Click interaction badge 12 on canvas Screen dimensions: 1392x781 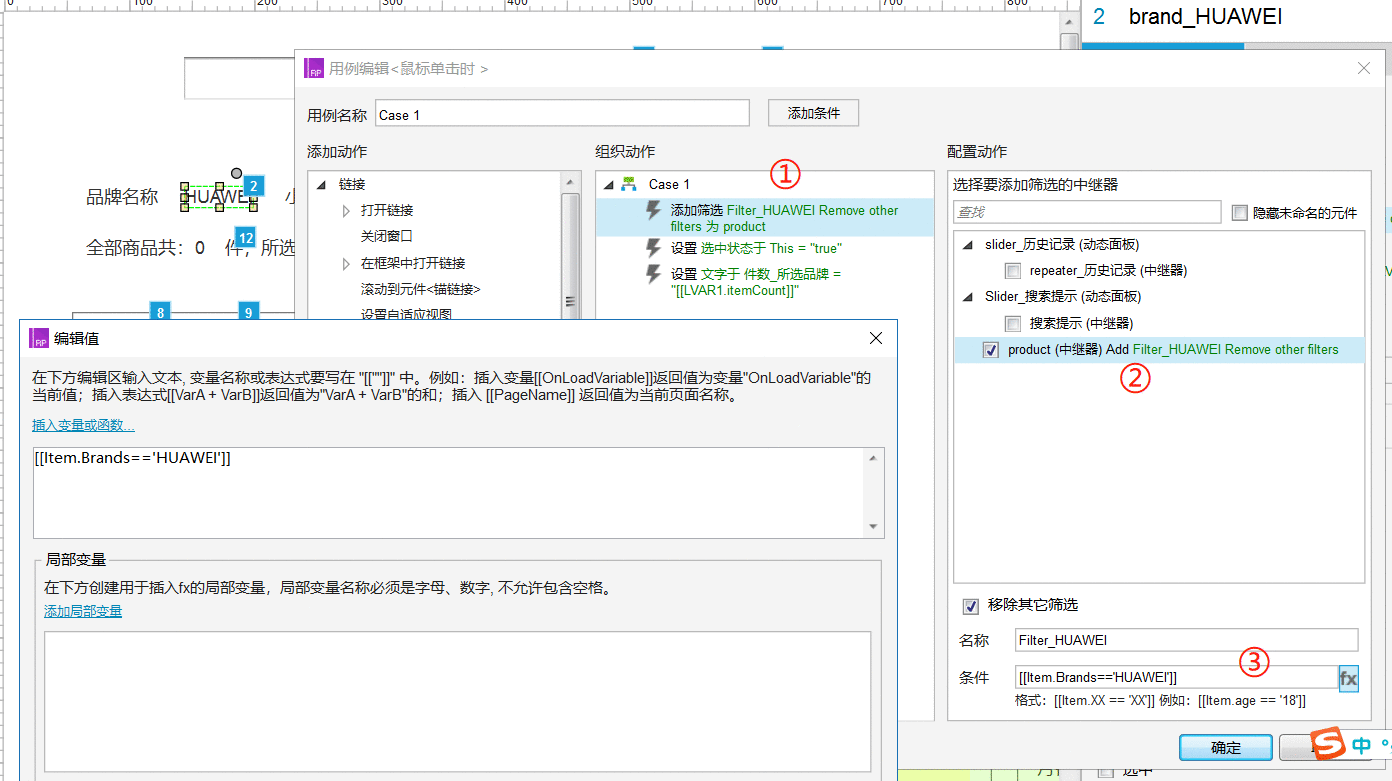(245, 237)
